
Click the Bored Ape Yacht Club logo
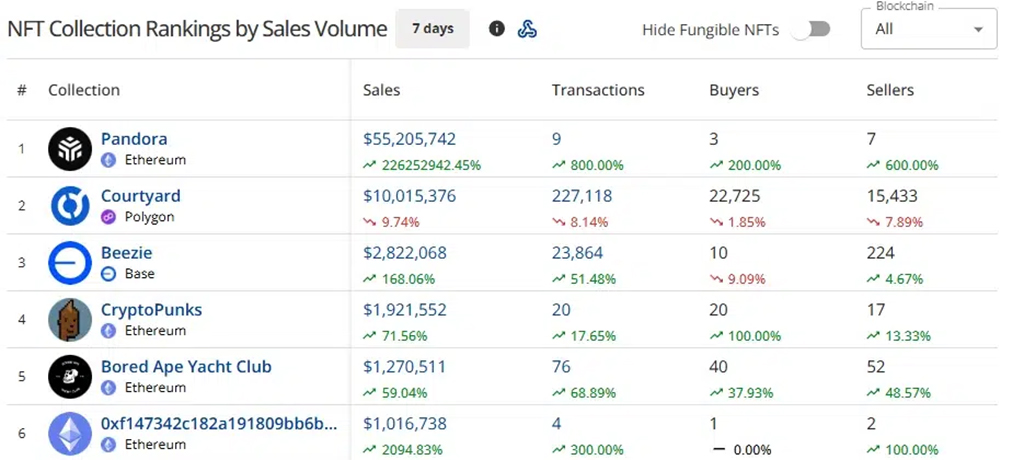coord(70,376)
